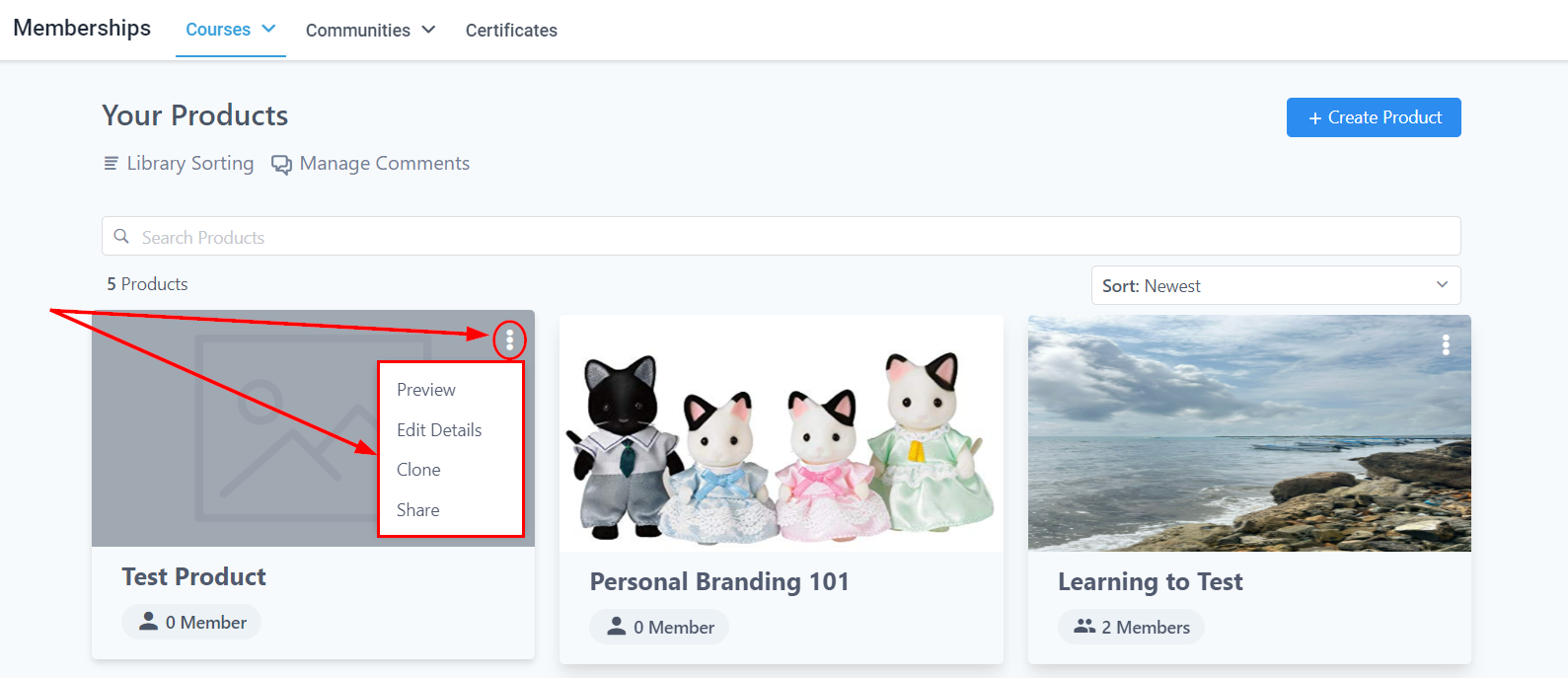Click the 0 Member badge on Test Product
This screenshot has width=1568, height=678.
[x=191, y=622]
